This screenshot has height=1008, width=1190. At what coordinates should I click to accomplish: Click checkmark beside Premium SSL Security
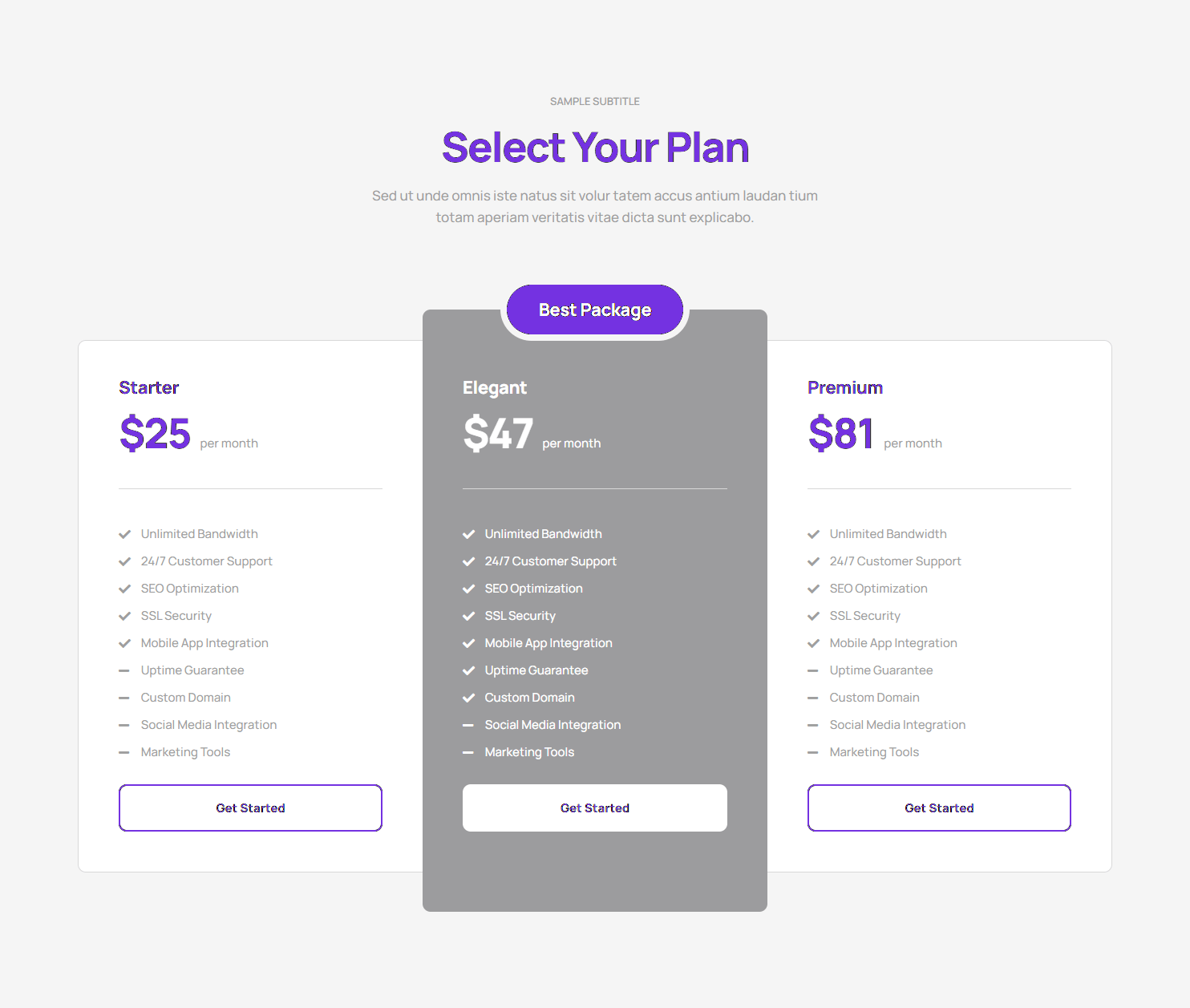[x=813, y=616]
